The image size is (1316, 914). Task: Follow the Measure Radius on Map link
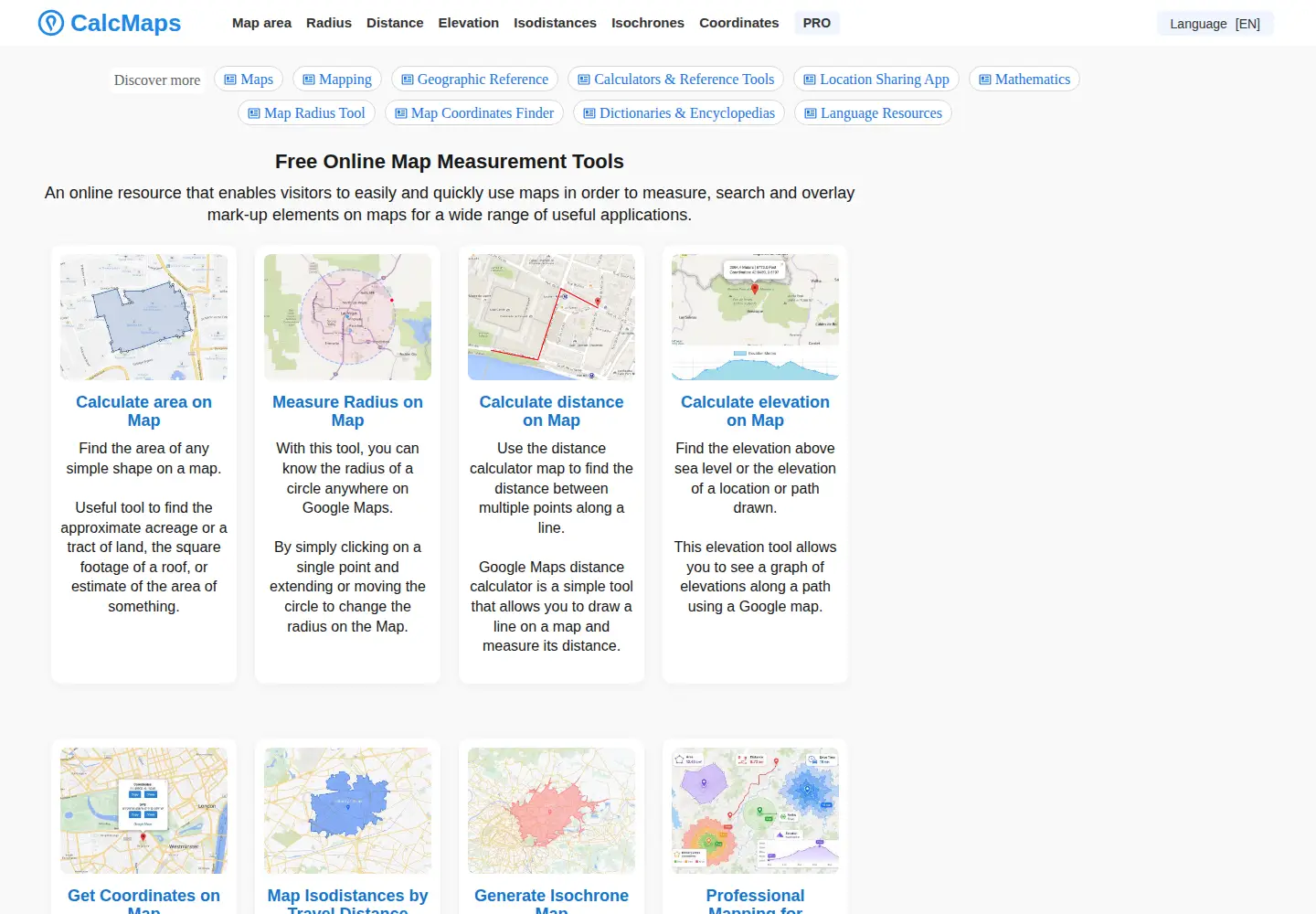click(347, 411)
